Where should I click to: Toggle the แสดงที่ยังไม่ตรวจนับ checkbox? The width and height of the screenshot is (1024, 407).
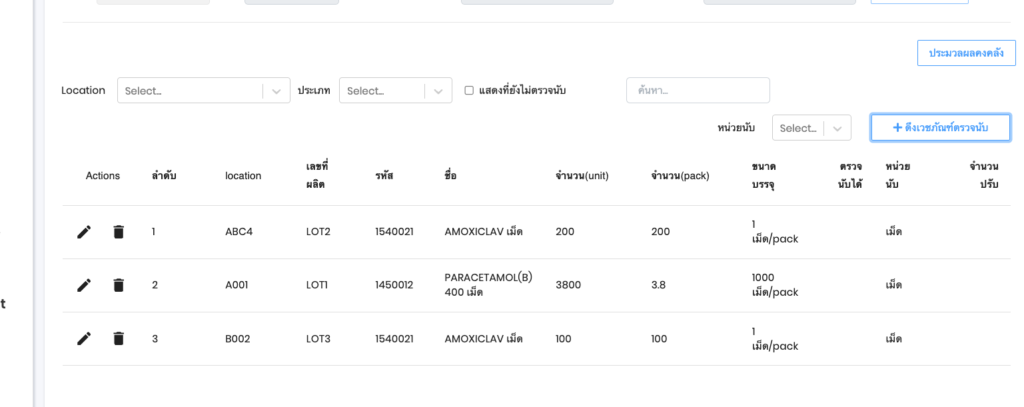coord(469,91)
